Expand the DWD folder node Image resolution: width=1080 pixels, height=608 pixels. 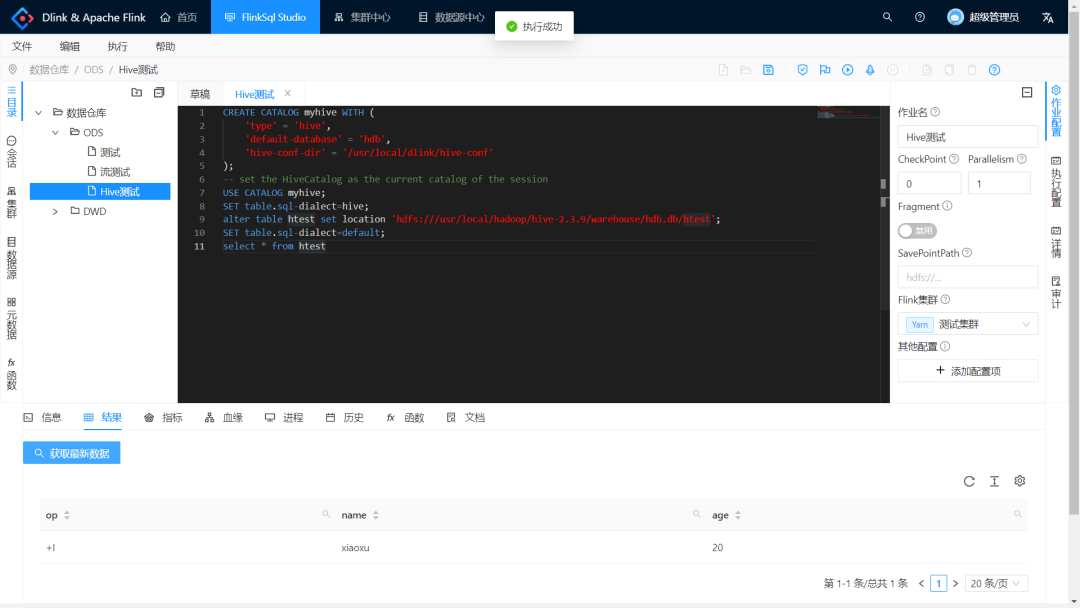tap(56, 211)
